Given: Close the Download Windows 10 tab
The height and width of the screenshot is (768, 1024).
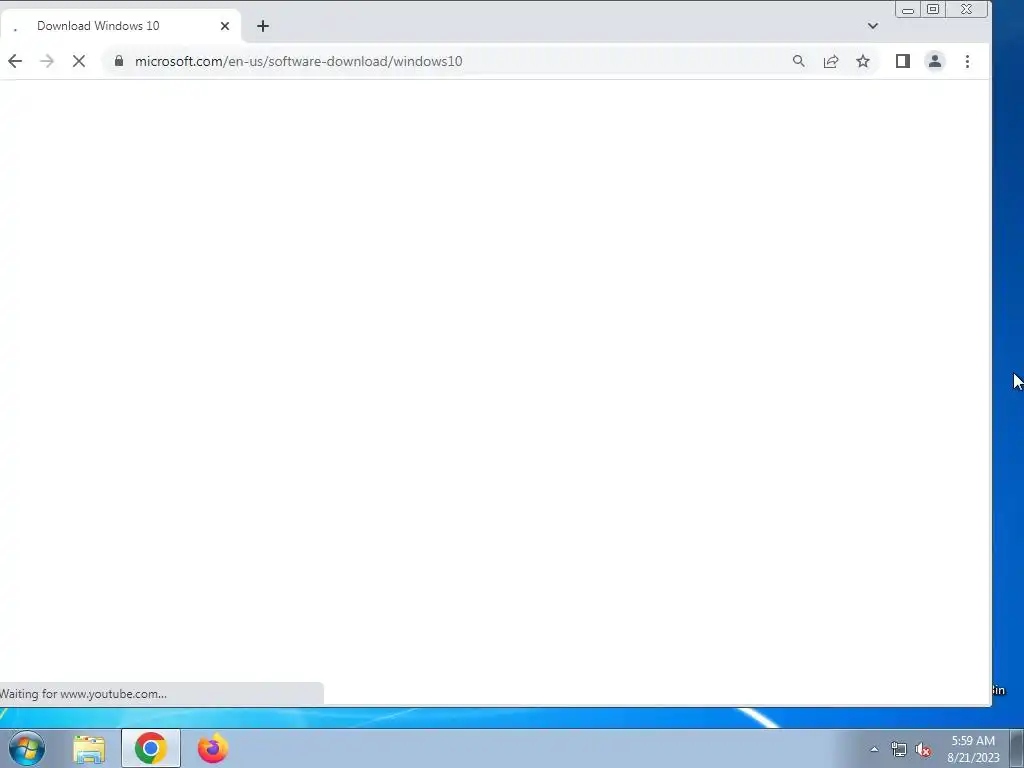Looking at the screenshot, I should 225,26.
